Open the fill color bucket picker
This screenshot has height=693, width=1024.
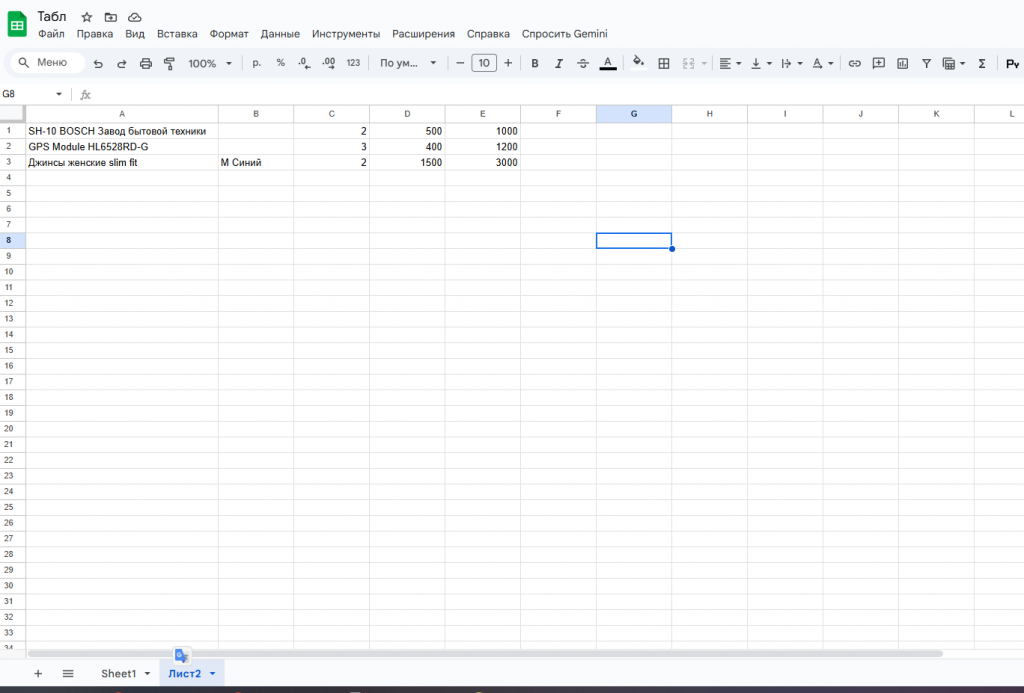(x=638, y=62)
